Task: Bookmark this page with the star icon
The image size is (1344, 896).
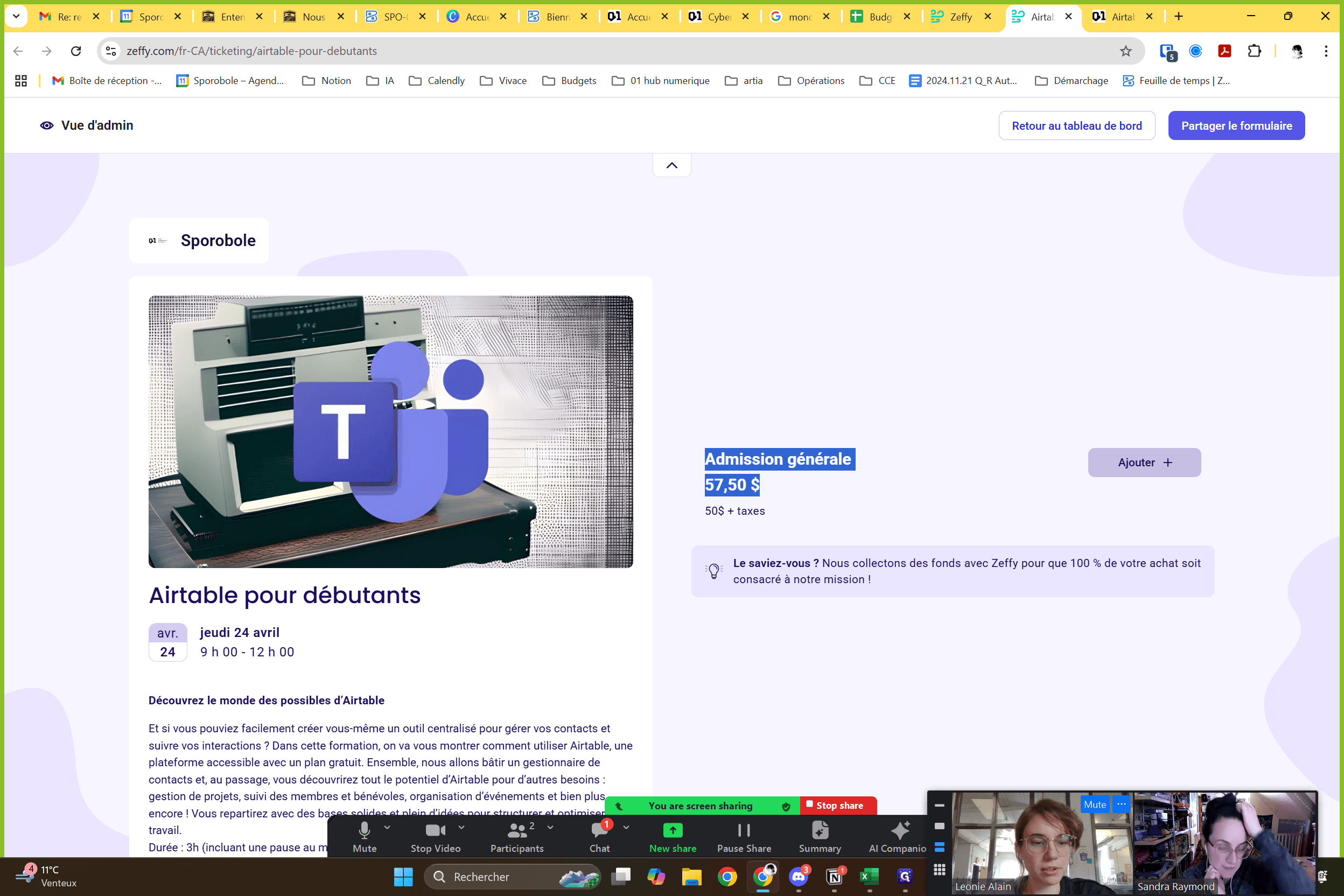Action: coord(1126,51)
